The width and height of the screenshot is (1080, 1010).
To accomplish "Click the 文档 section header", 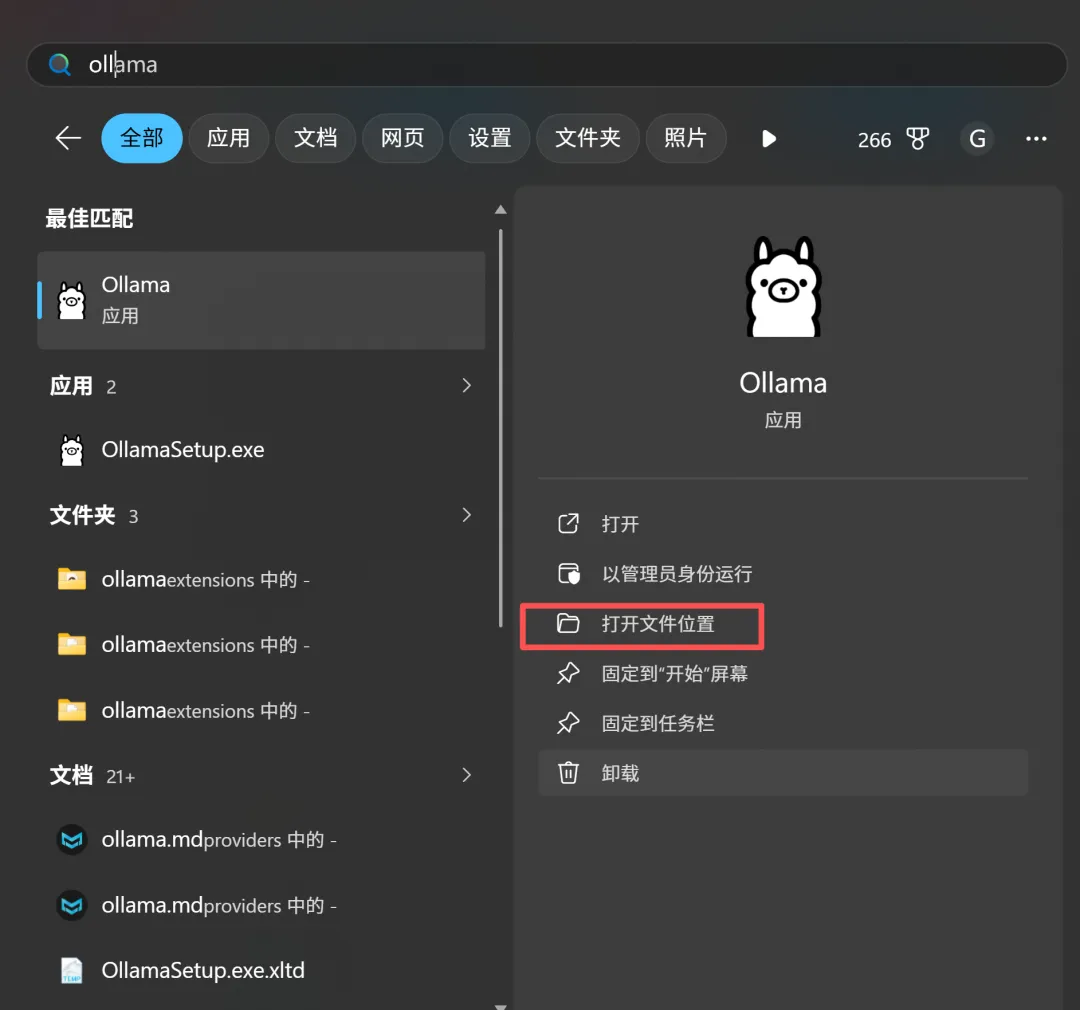I will [x=71, y=776].
